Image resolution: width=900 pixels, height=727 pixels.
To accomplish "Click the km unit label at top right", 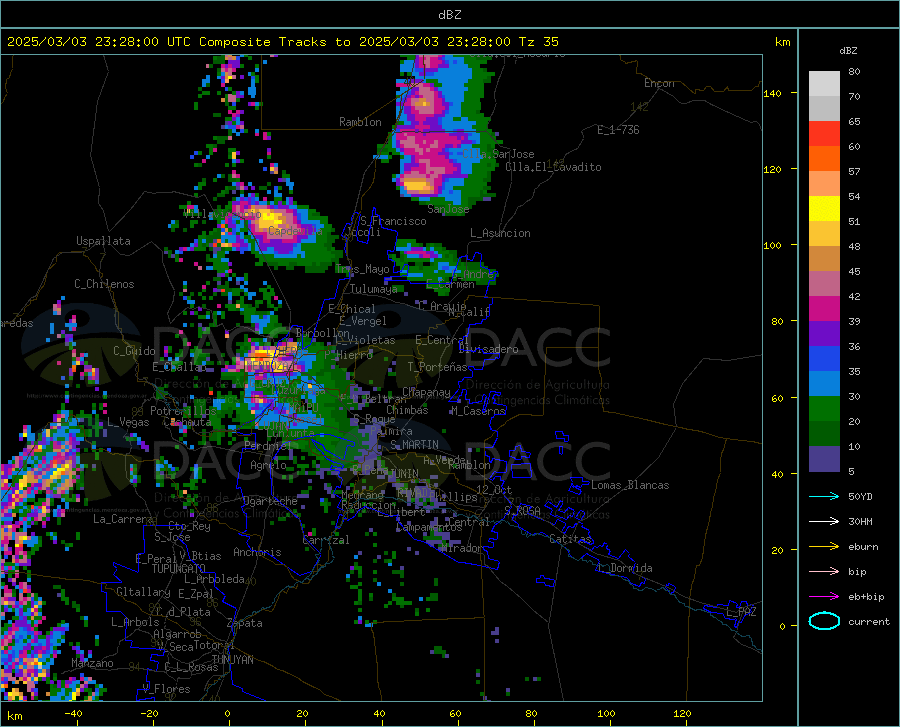I will coord(782,42).
